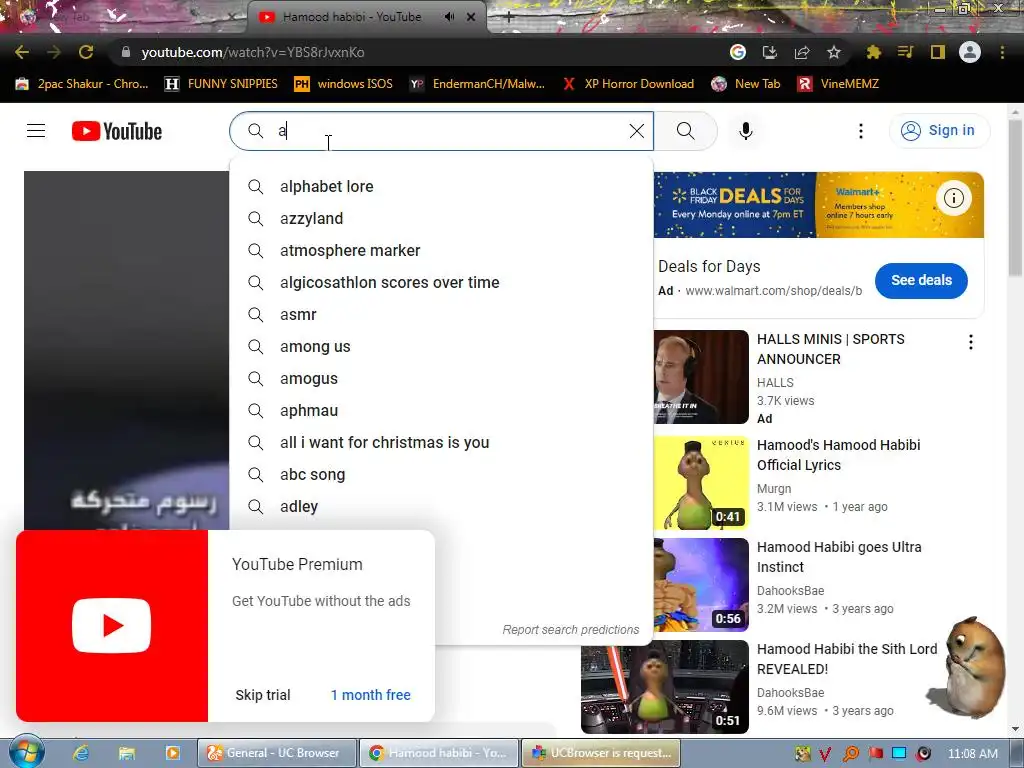Select suggestion 'azzyland'

441,219
